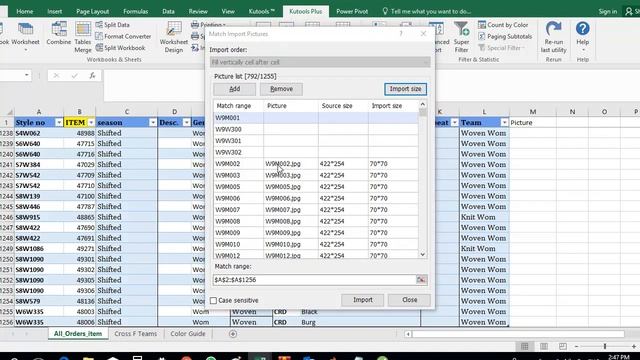Click the insert function fx icon
The image size is (640, 360).
pyautogui.click(x=93, y=76)
